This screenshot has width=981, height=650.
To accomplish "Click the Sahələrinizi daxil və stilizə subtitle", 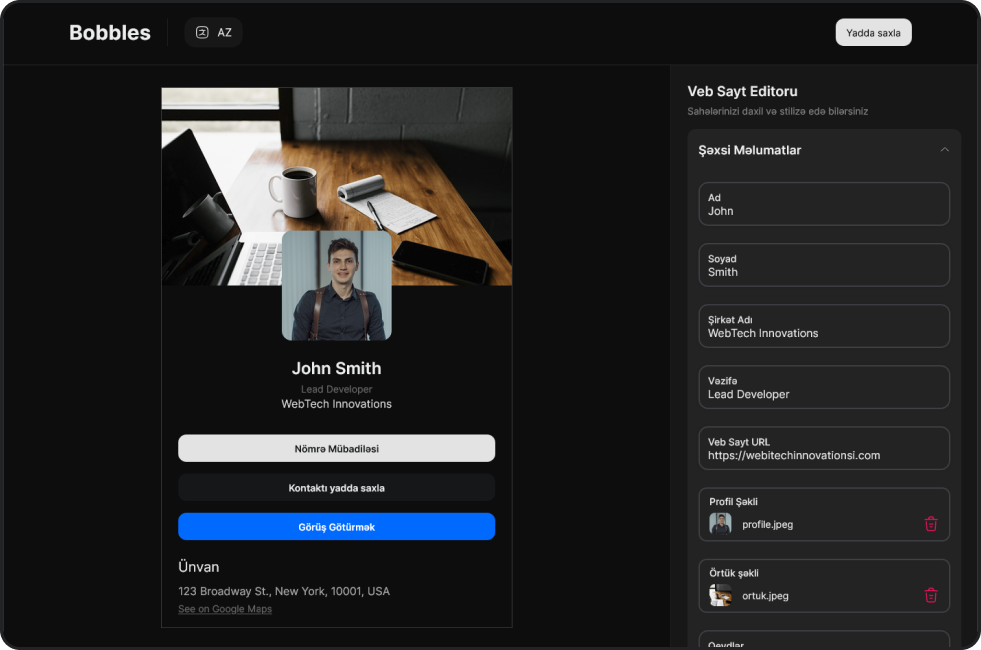I will 778,111.
